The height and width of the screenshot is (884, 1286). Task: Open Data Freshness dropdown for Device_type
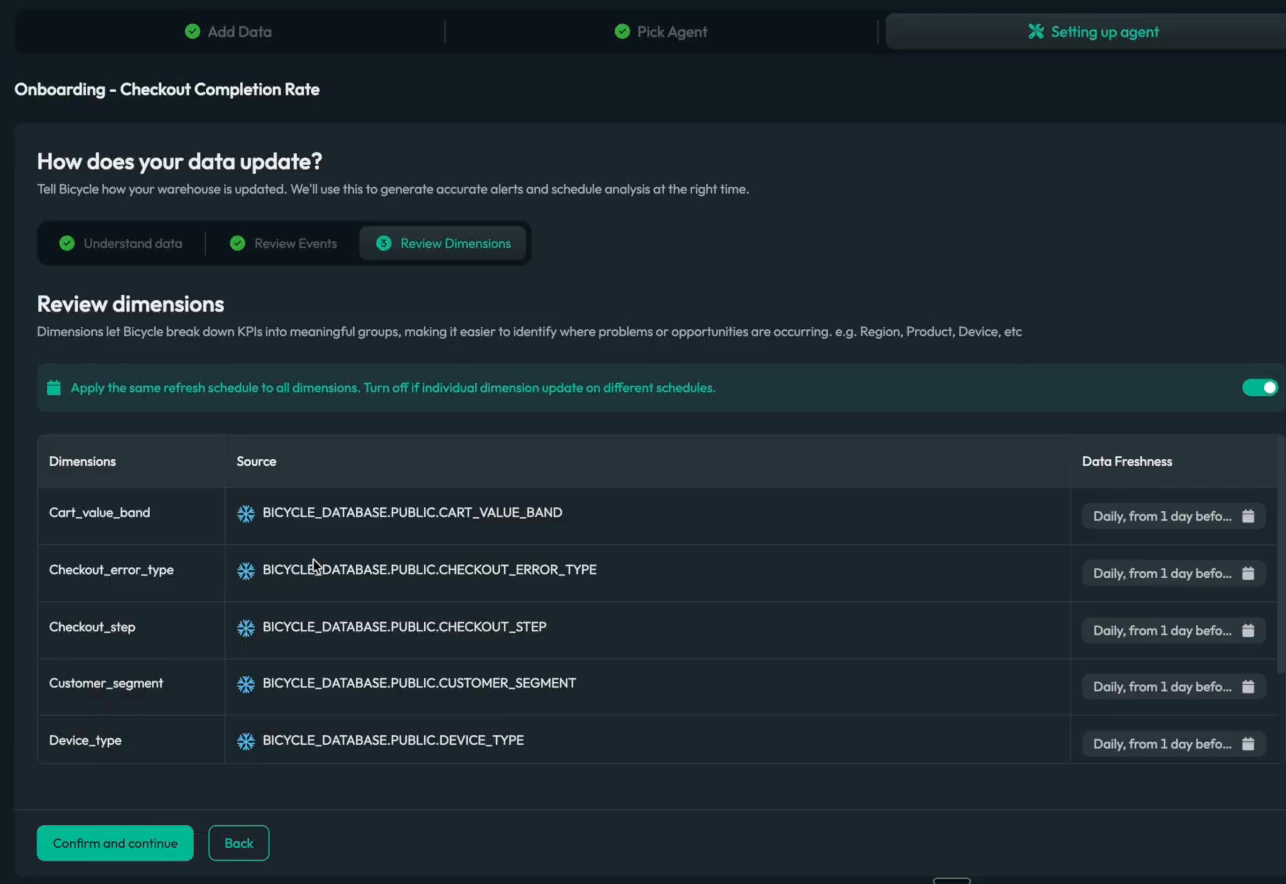tap(1174, 744)
